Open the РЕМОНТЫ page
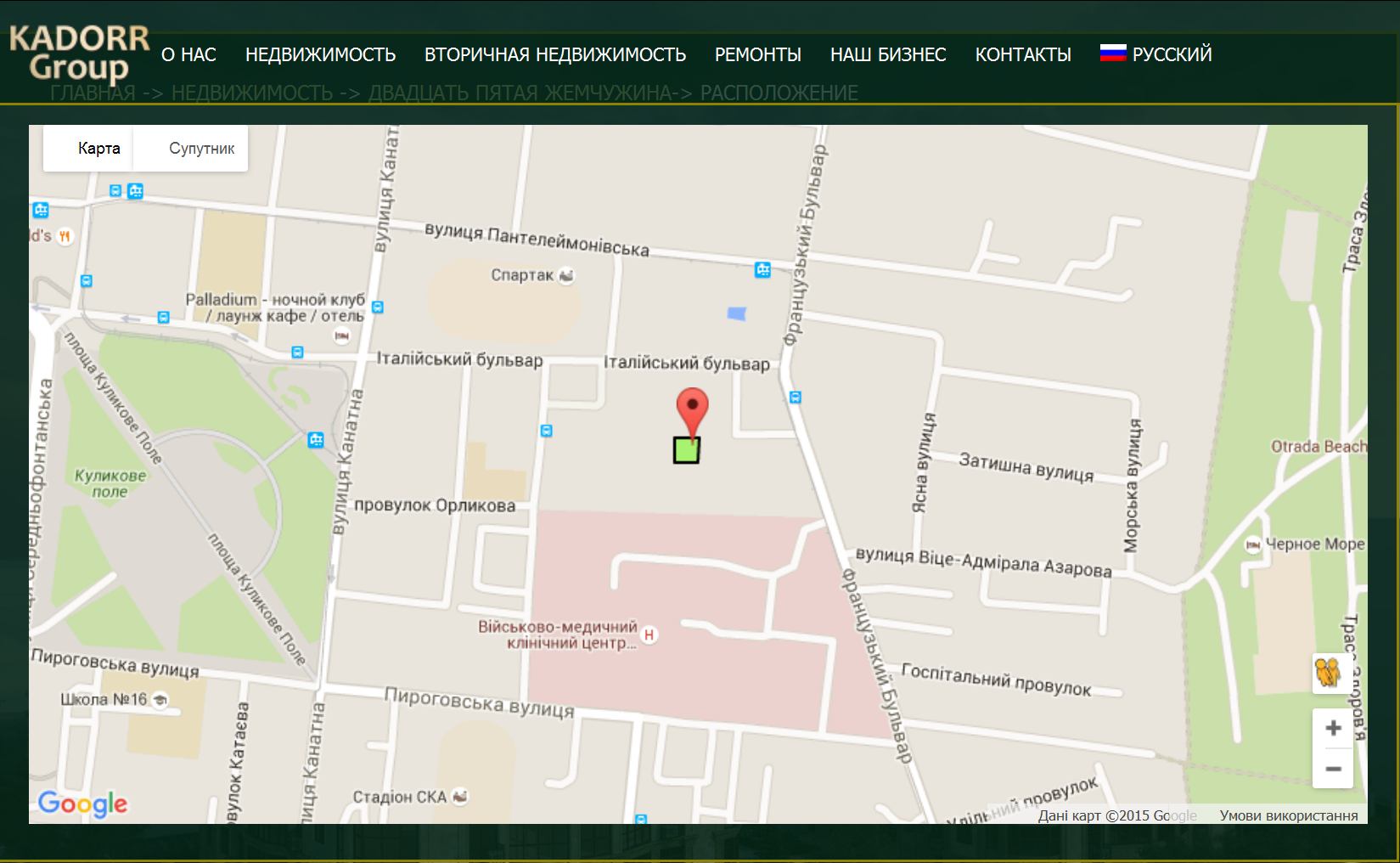The height and width of the screenshot is (863, 1400). tap(758, 54)
